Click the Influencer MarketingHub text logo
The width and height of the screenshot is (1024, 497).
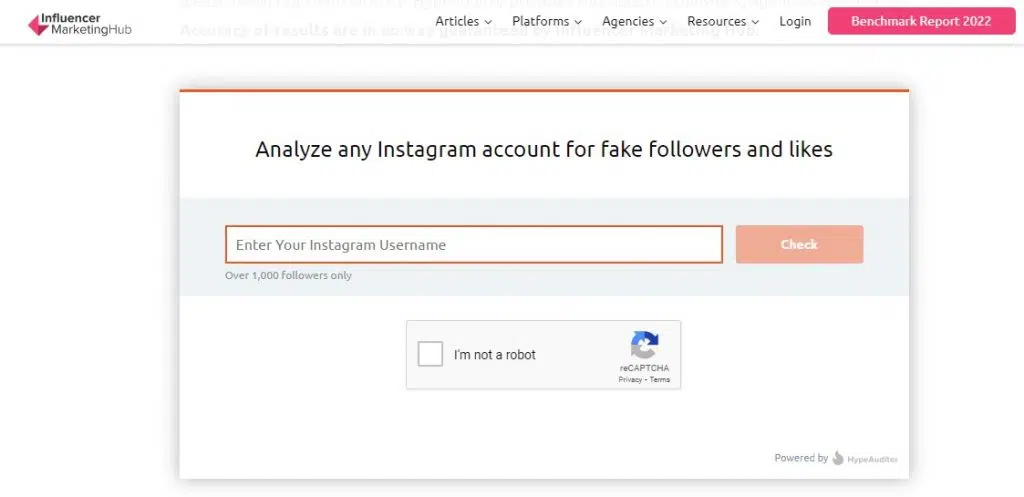point(86,24)
